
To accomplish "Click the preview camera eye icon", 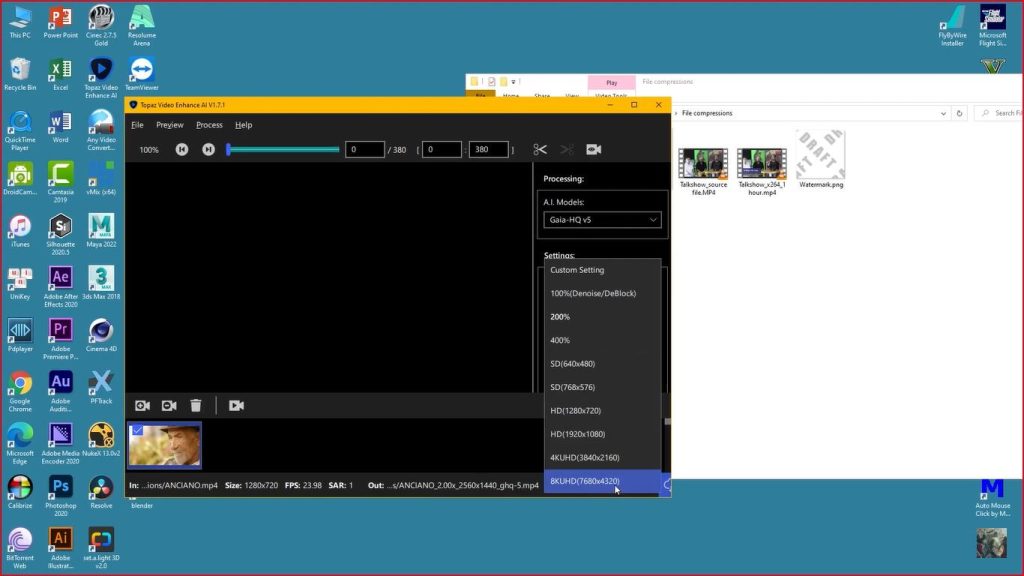I will pos(593,150).
